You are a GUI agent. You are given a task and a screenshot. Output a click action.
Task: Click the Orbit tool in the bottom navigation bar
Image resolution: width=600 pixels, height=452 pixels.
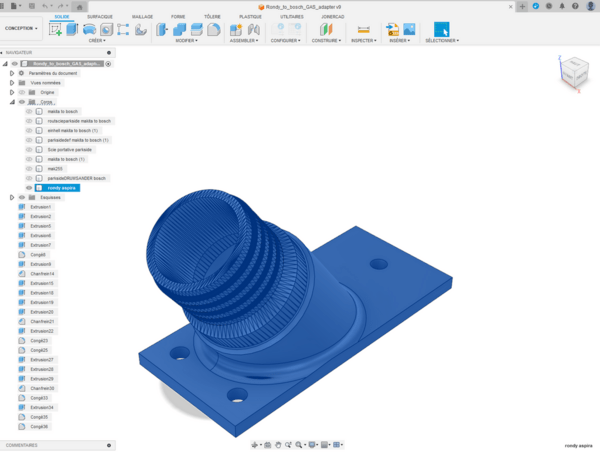click(x=256, y=444)
